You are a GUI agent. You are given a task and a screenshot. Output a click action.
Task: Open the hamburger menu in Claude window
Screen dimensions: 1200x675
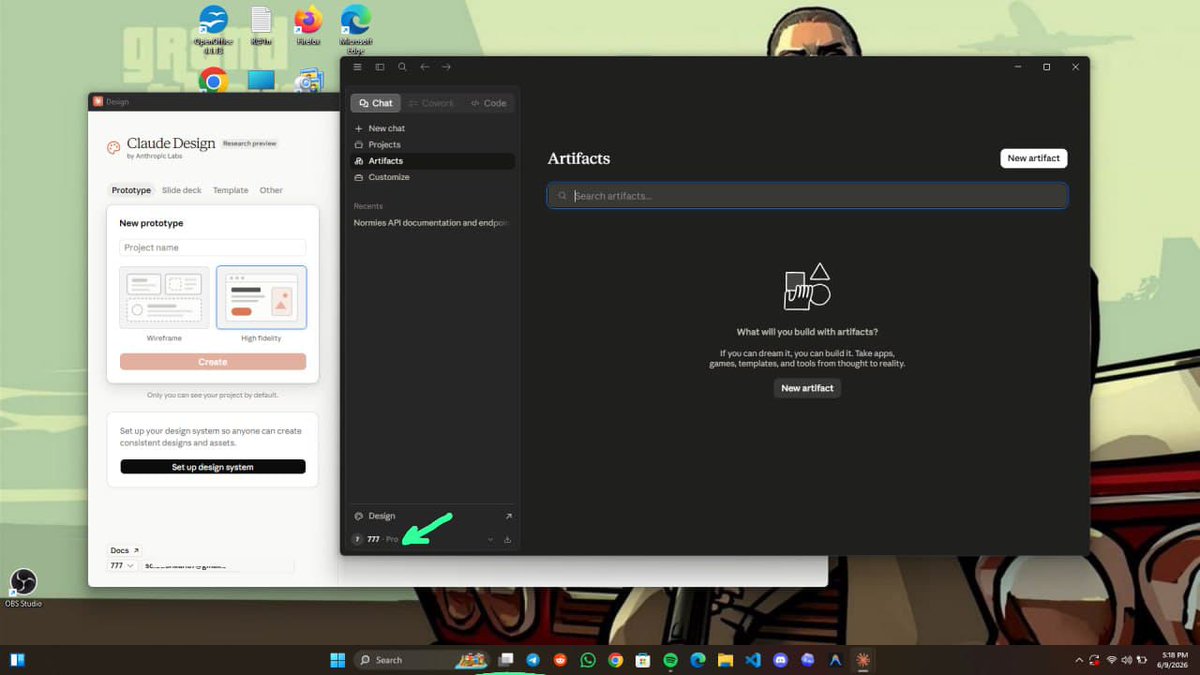(358, 67)
